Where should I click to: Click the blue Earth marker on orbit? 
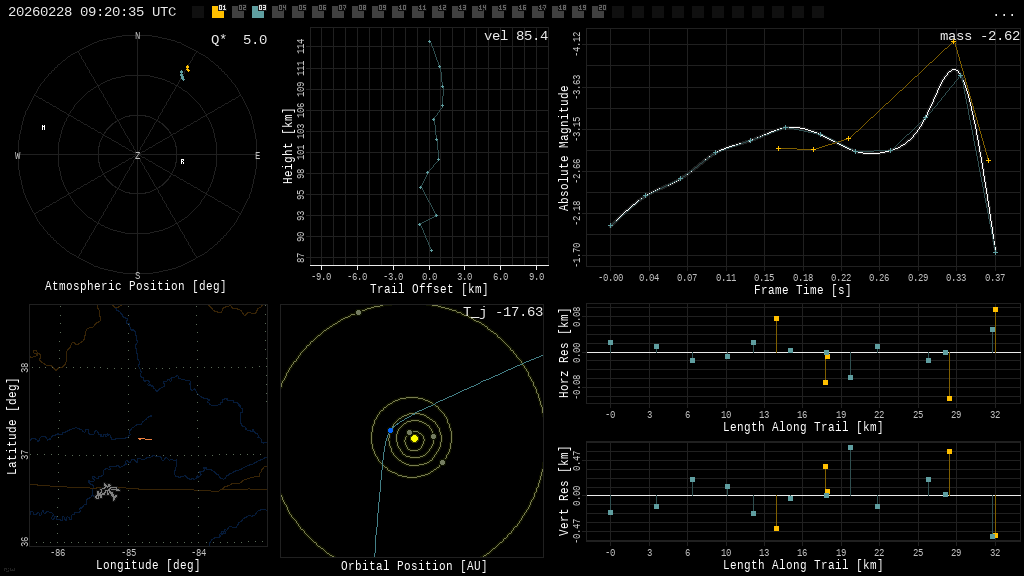coord(391,430)
